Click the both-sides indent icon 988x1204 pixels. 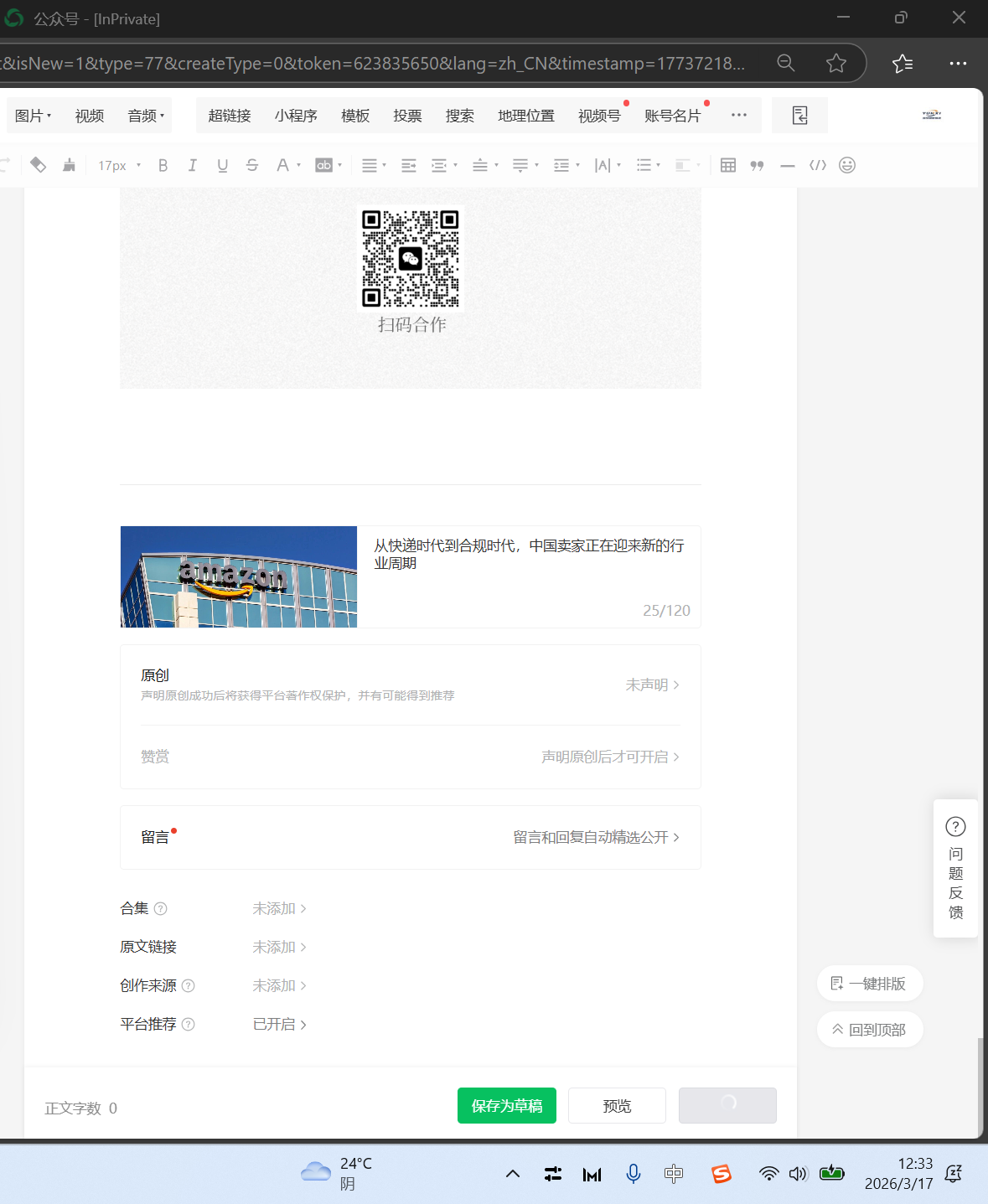pyautogui.click(x=409, y=165)
